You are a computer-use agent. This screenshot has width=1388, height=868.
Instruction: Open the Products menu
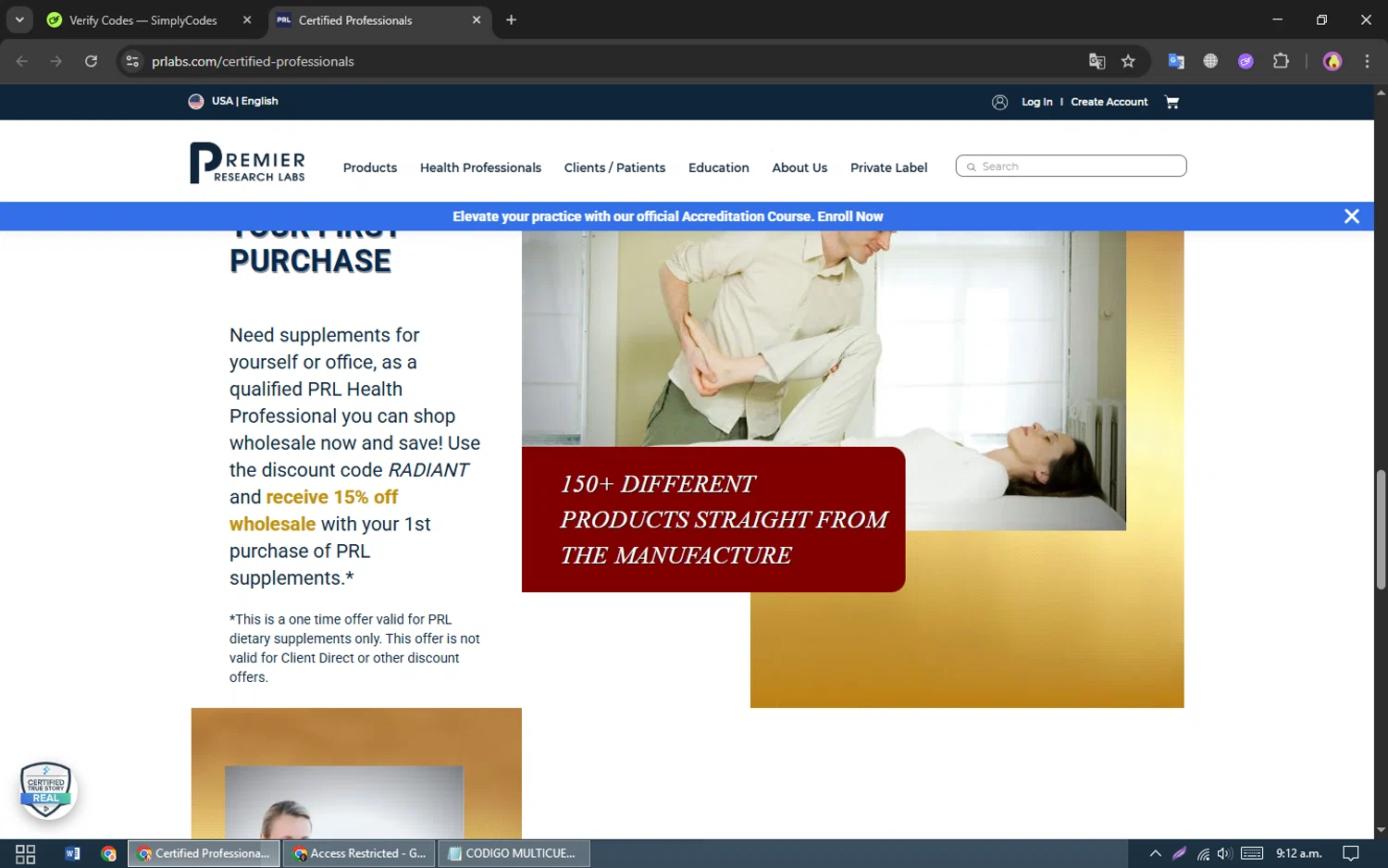(x=369, y=167)
